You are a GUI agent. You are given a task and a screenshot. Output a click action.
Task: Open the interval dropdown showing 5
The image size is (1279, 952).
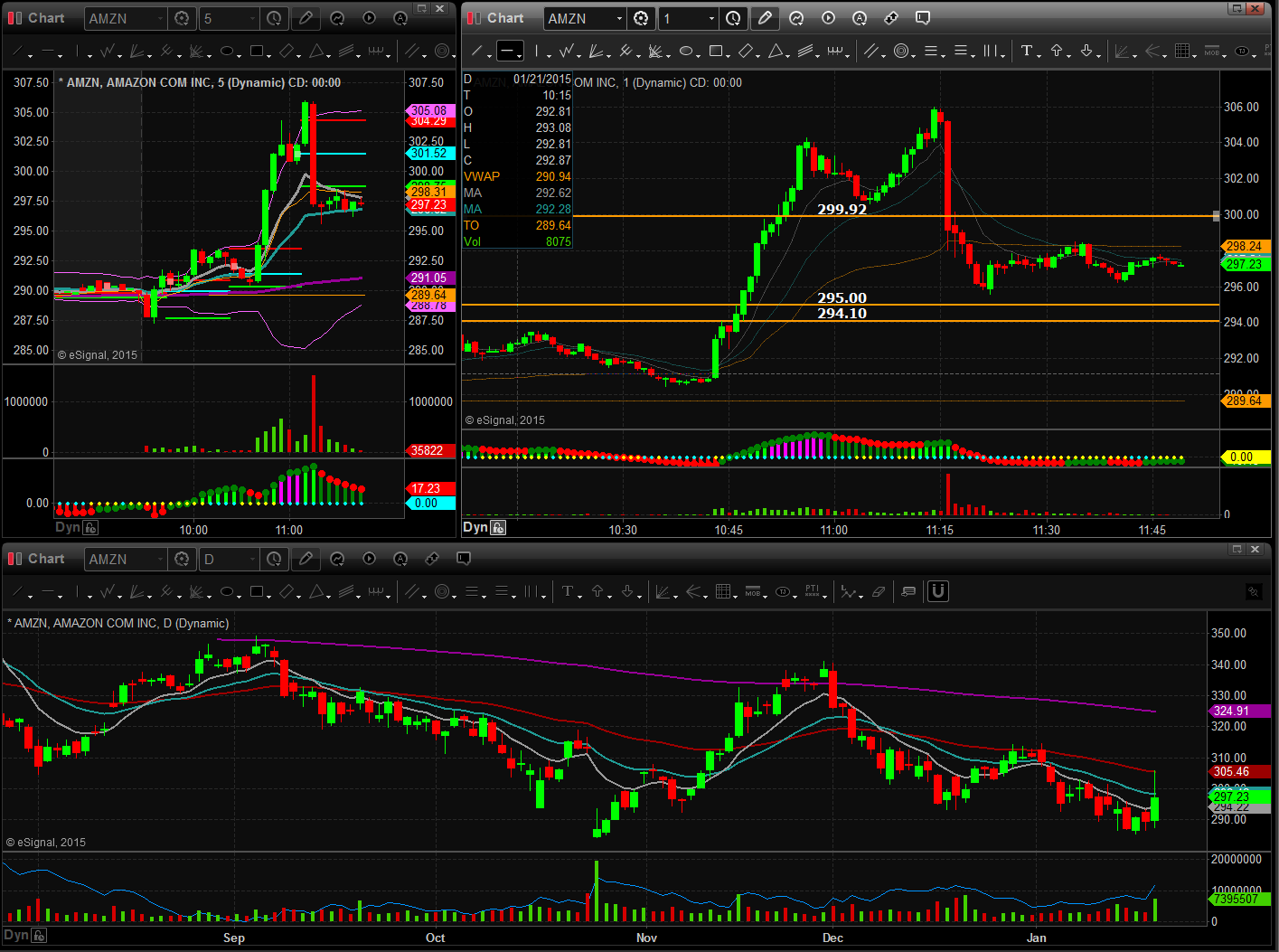point(251,18)
